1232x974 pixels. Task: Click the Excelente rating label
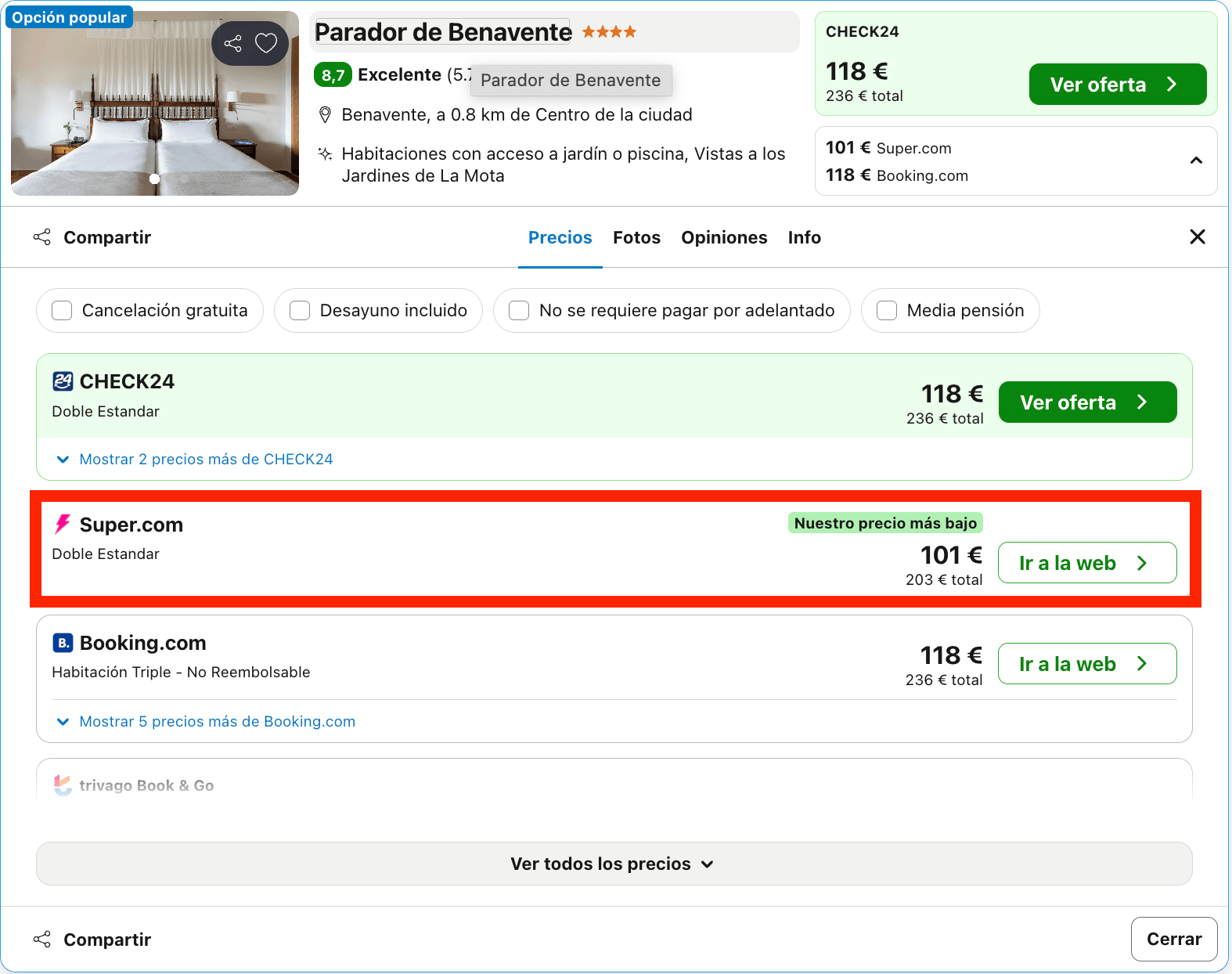400,75
